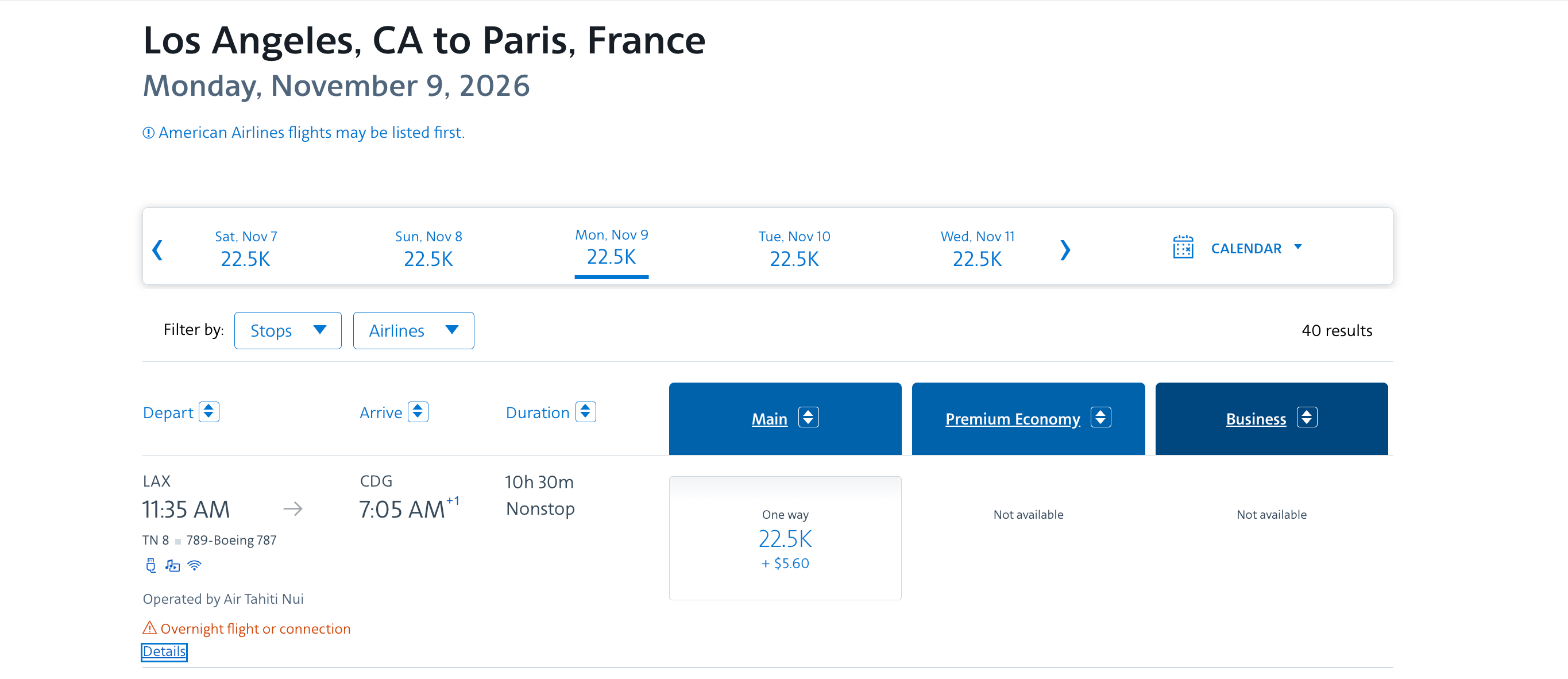Click 'Overnight flight or connection' warning text
This screenshot has width=1568, height=679.
[256, 629]
